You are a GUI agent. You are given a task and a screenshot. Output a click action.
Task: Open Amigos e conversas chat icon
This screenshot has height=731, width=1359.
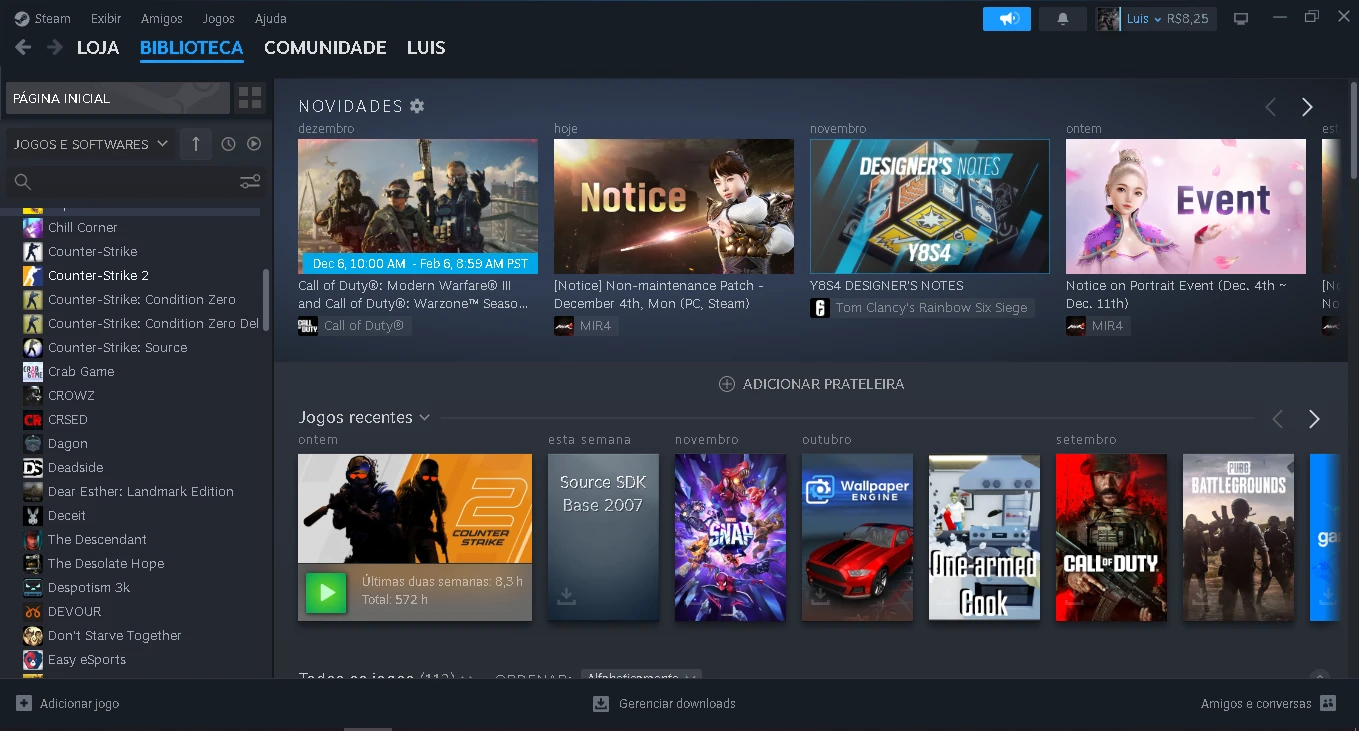[x=1328, y=703]
